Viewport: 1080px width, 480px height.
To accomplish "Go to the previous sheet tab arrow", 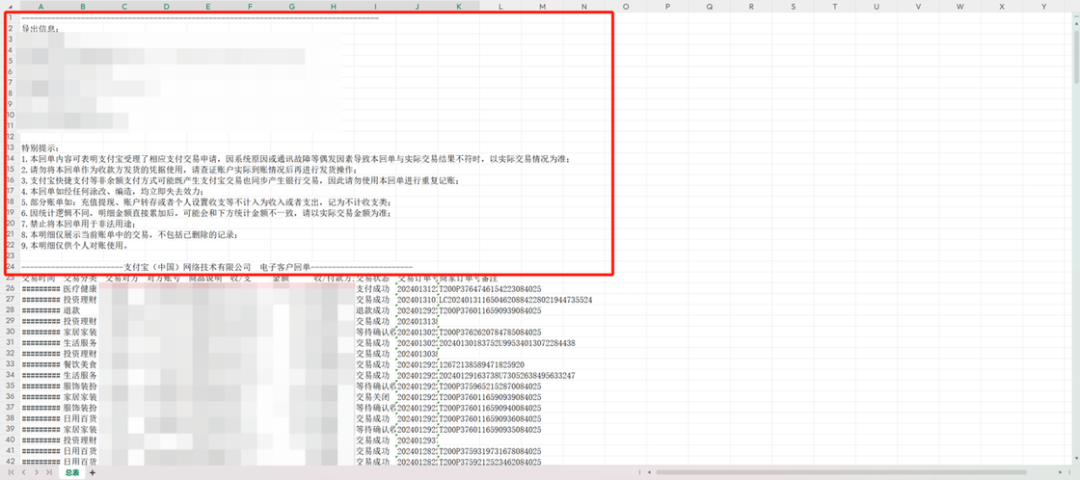I will pyautogui.click(x=24, y=473).
